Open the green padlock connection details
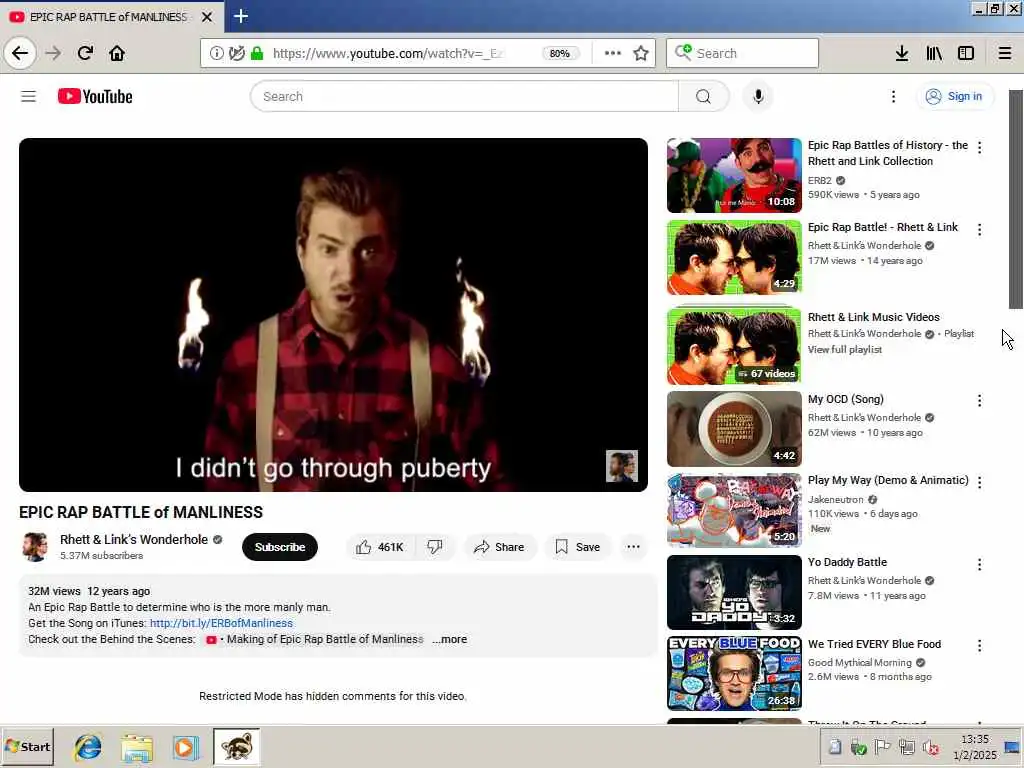The height and width of the screenshot is (768, 1024). pyautogui.click(x=257, y=53)
